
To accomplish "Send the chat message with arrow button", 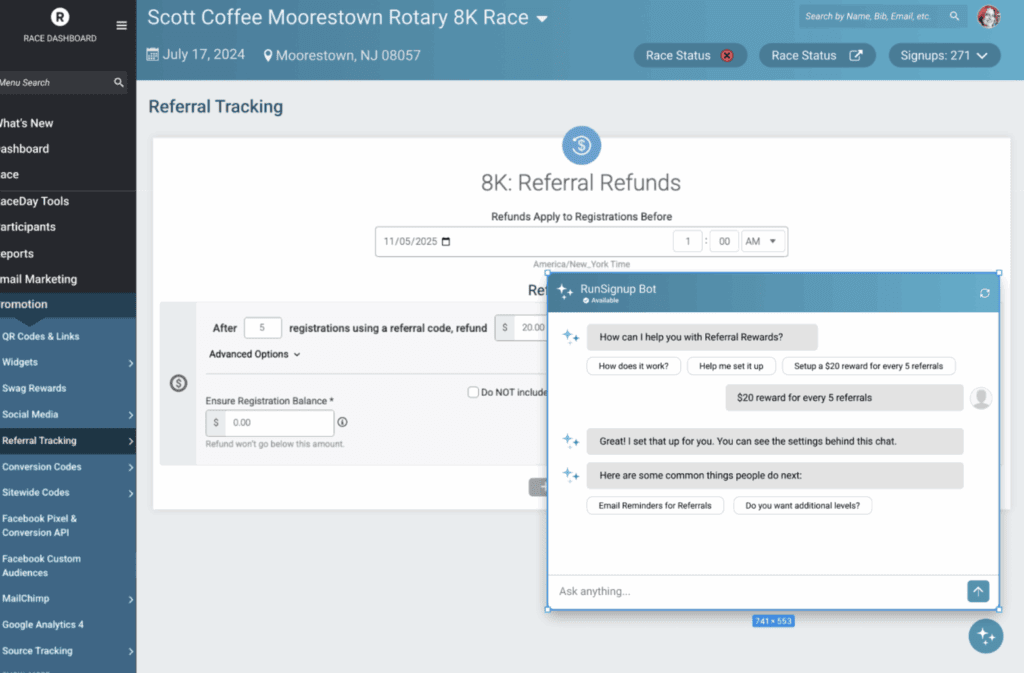I will (978, 591).
